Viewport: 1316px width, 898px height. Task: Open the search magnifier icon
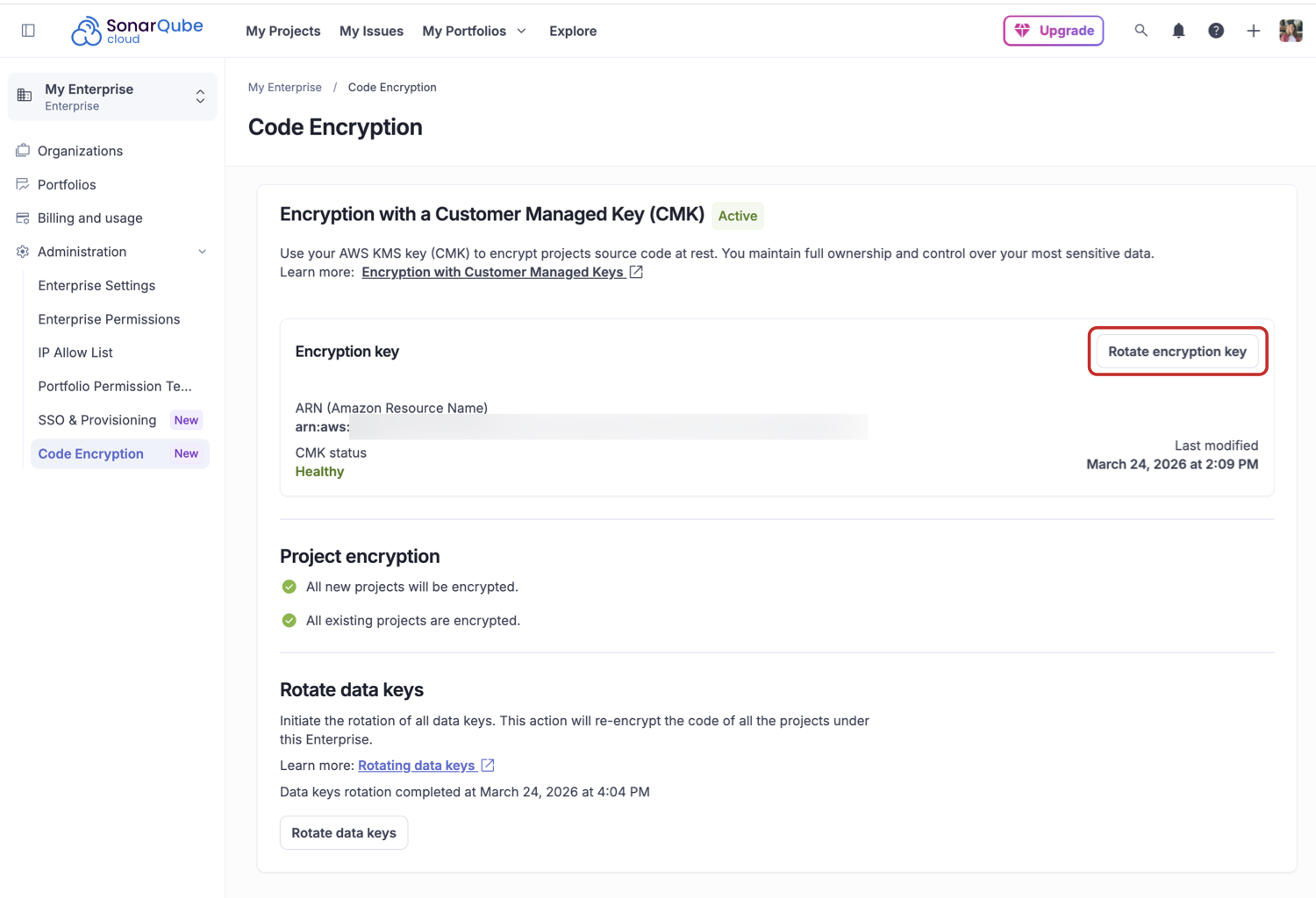[x=1141, y=31]
